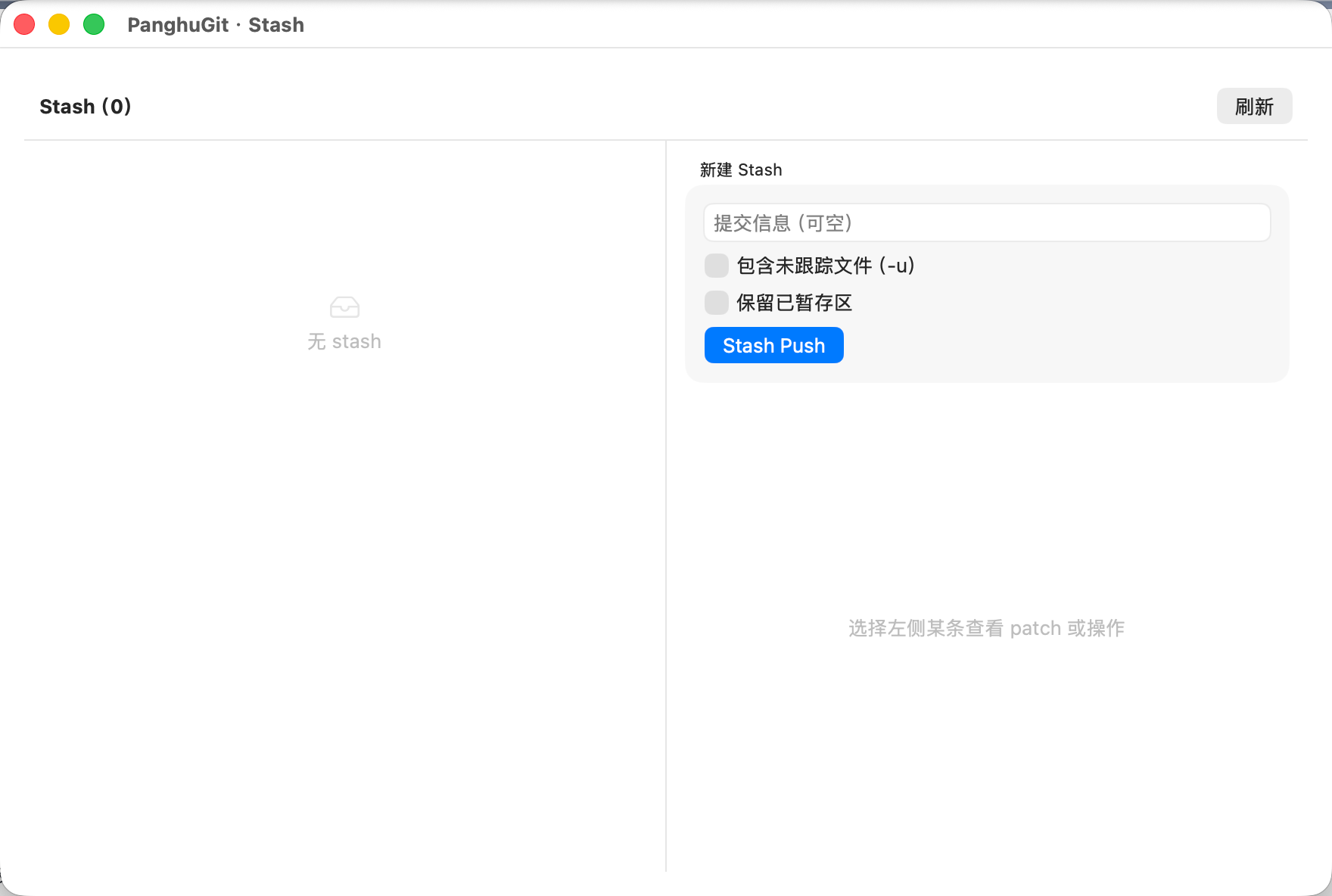Viewport: 1332px width, 896px height.
Task: Toggle the 保留已暂存区 checkbox
Action: click(717, 303)
